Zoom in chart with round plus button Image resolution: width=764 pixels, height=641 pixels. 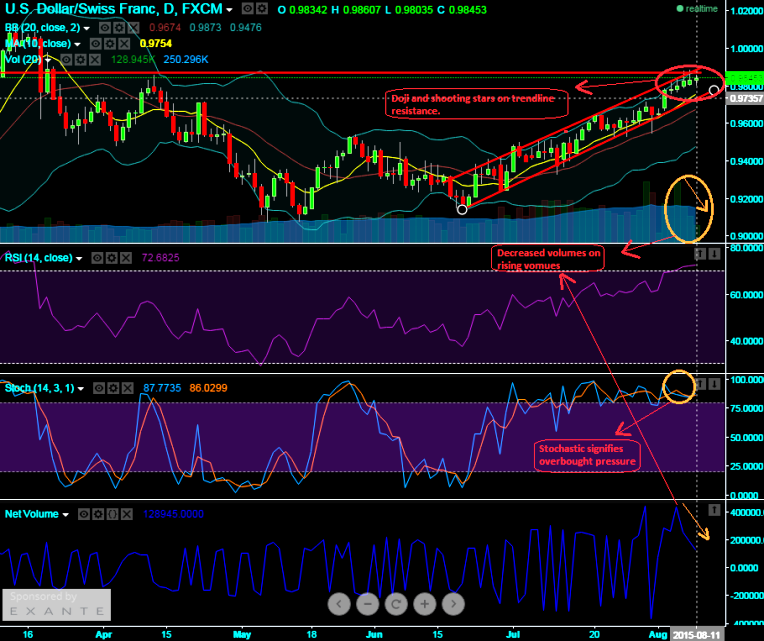[x=424, y=604]
